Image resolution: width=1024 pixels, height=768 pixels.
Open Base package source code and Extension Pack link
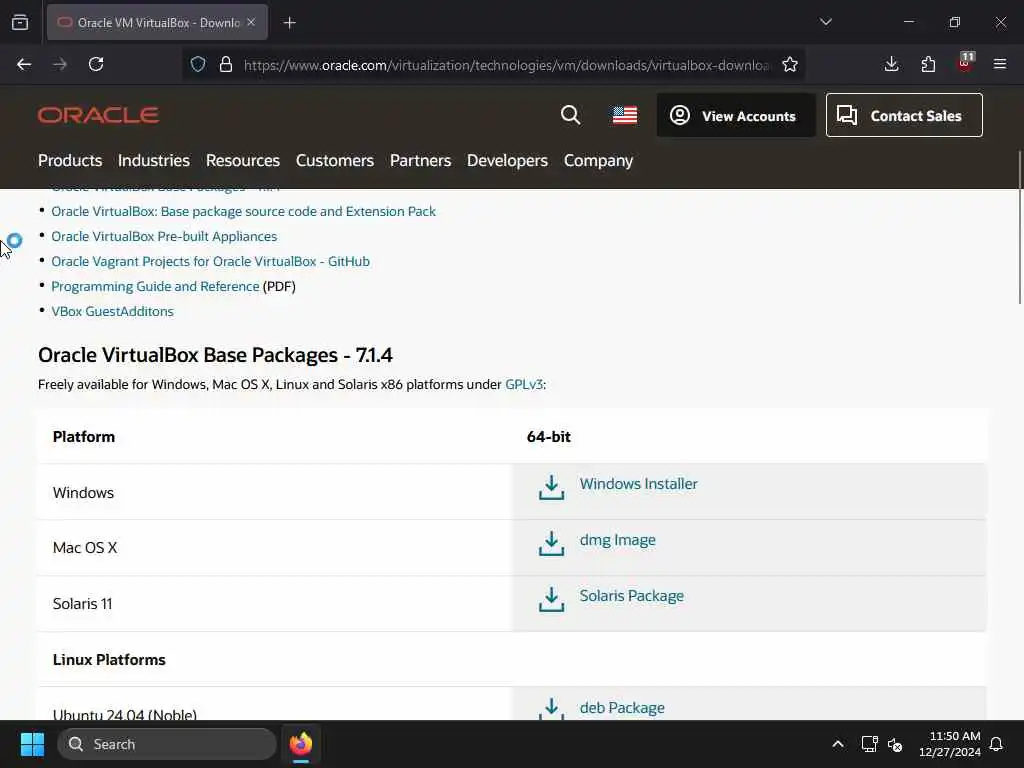[244, 212]
